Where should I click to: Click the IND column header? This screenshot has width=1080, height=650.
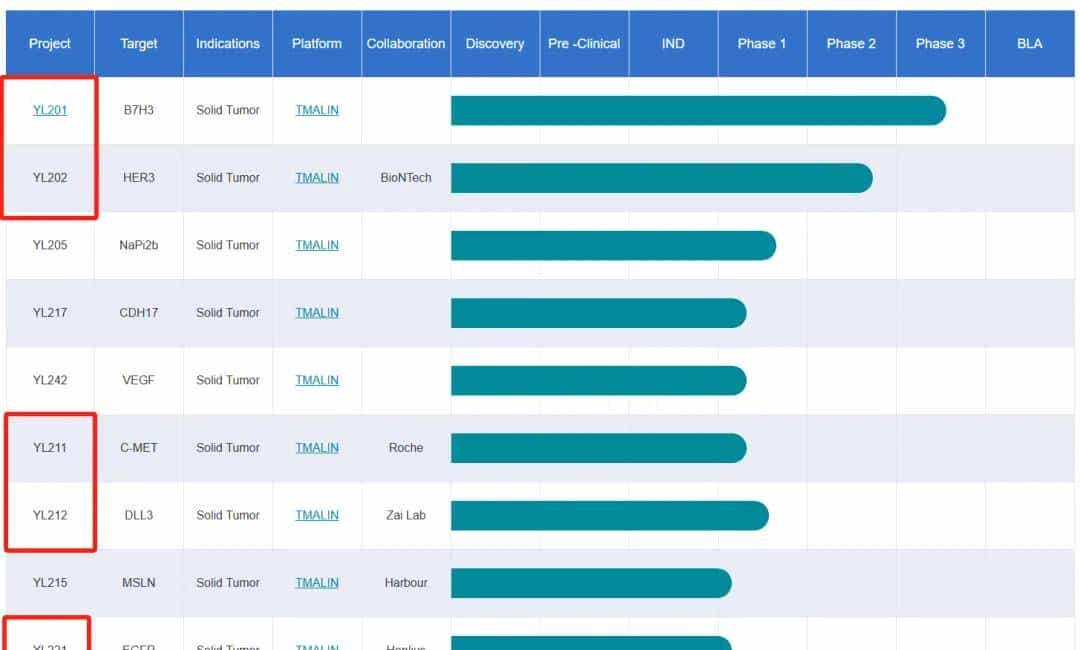tap(673, 43)
